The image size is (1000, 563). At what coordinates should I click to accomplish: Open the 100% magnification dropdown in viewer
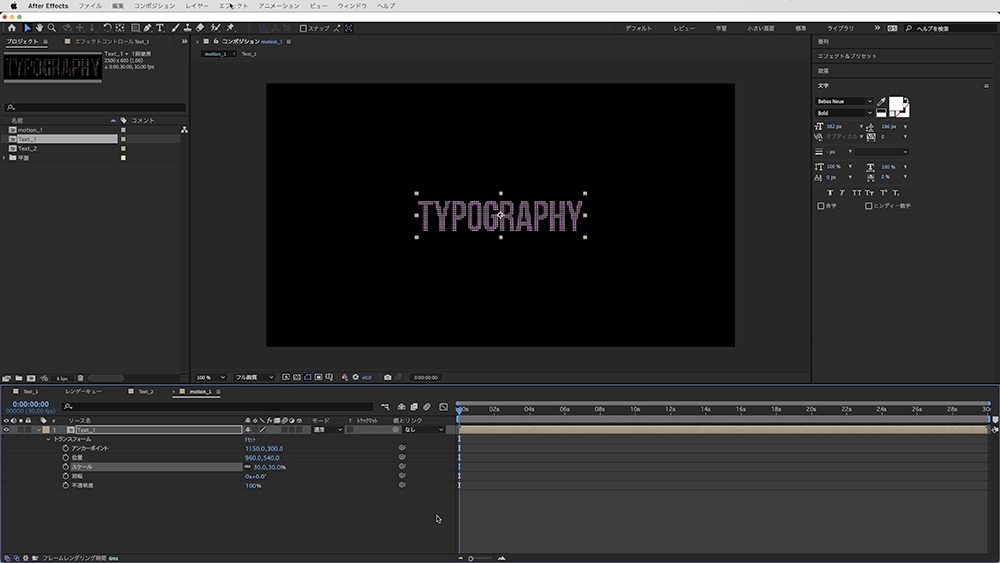pyautogui.click(x=207, y=377)
